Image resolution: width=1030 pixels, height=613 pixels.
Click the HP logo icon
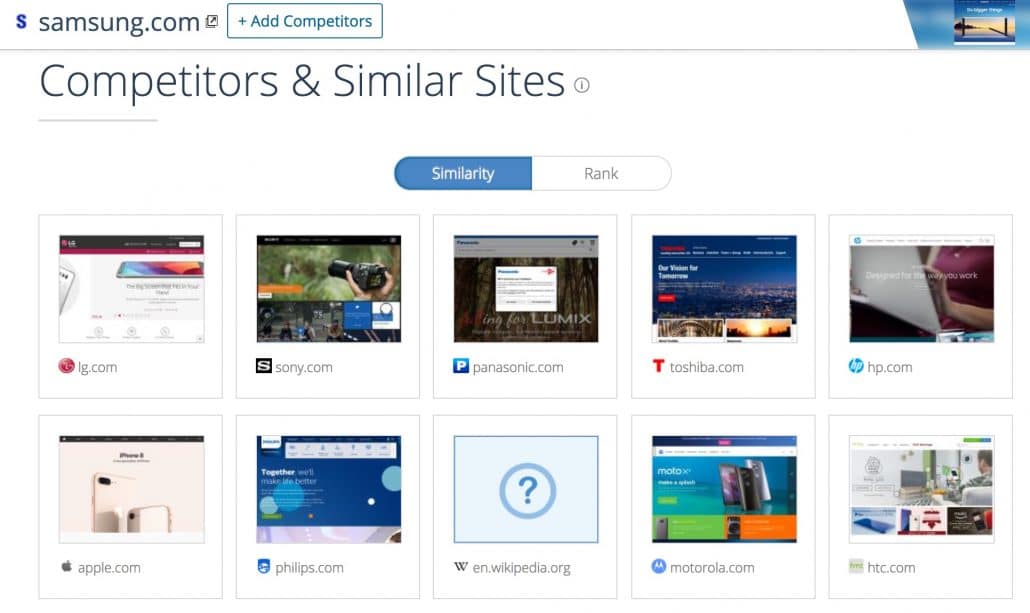[856, 366]
